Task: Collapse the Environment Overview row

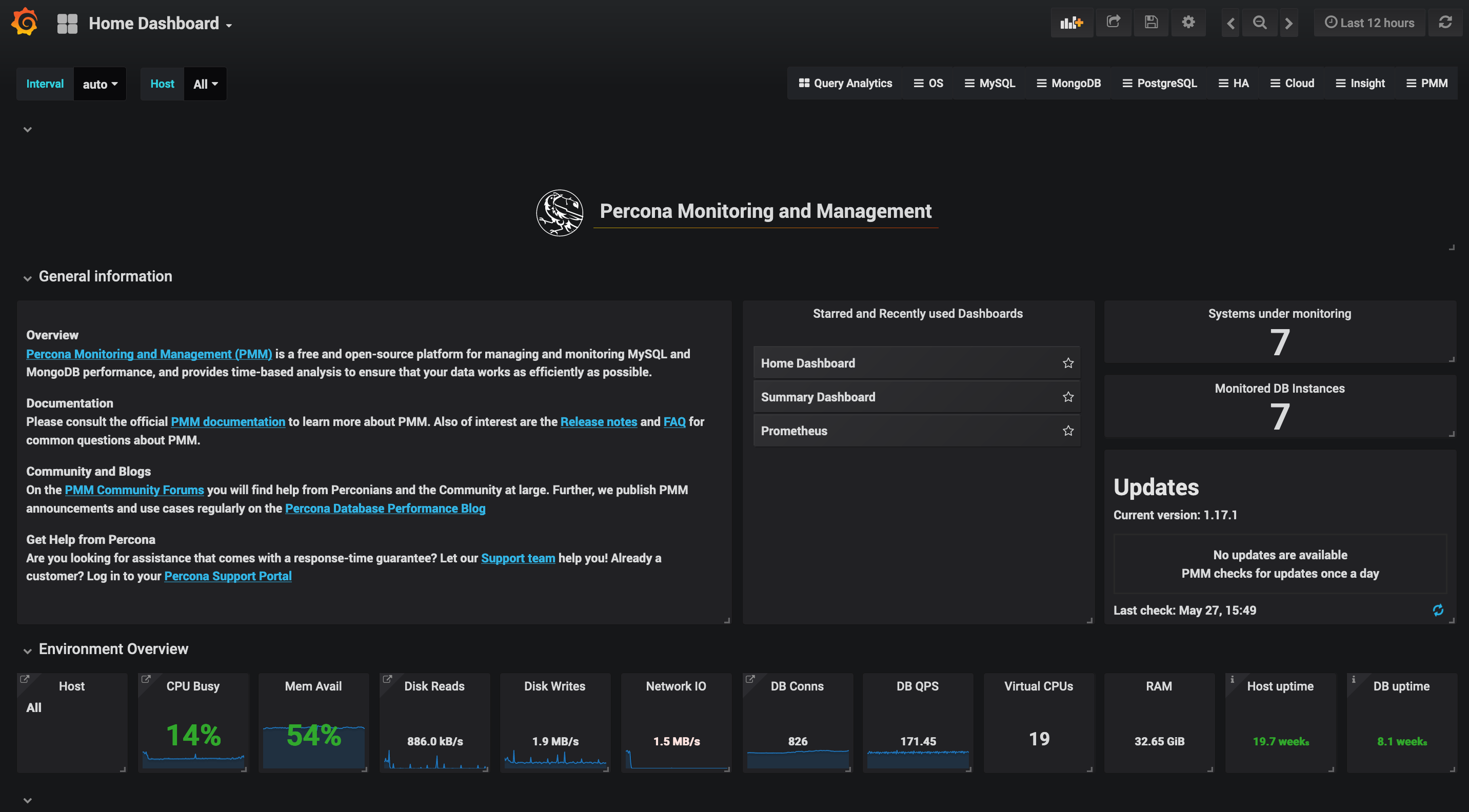Action: coord(106,649)
